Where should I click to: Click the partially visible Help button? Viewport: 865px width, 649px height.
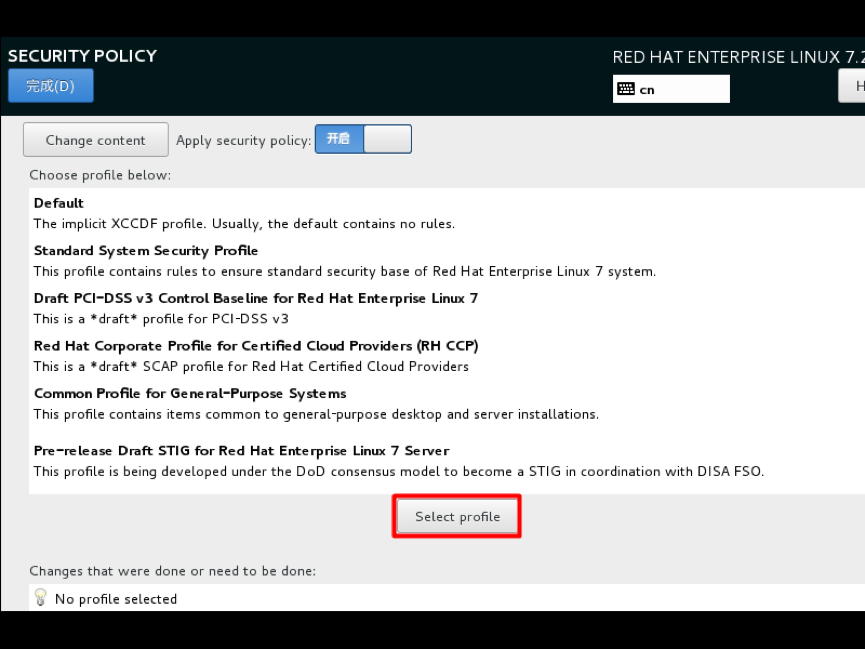coord(852,86)
